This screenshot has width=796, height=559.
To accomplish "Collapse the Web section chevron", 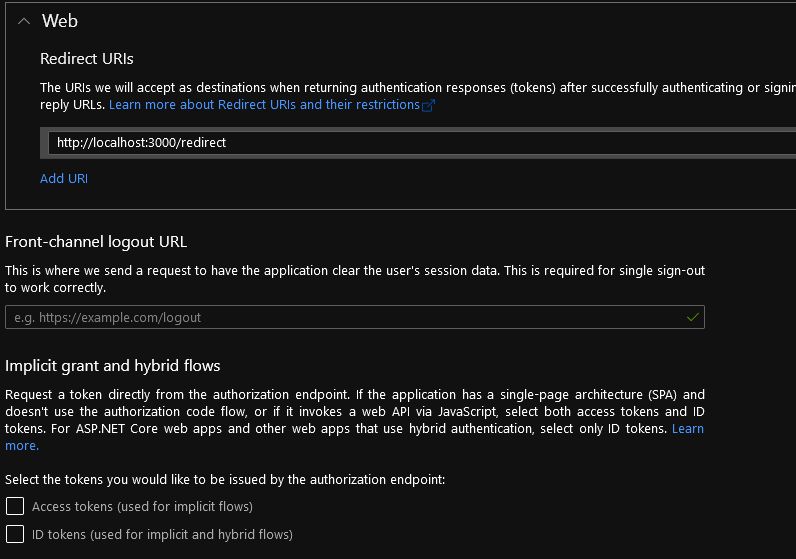I will (x=24, y=21).
